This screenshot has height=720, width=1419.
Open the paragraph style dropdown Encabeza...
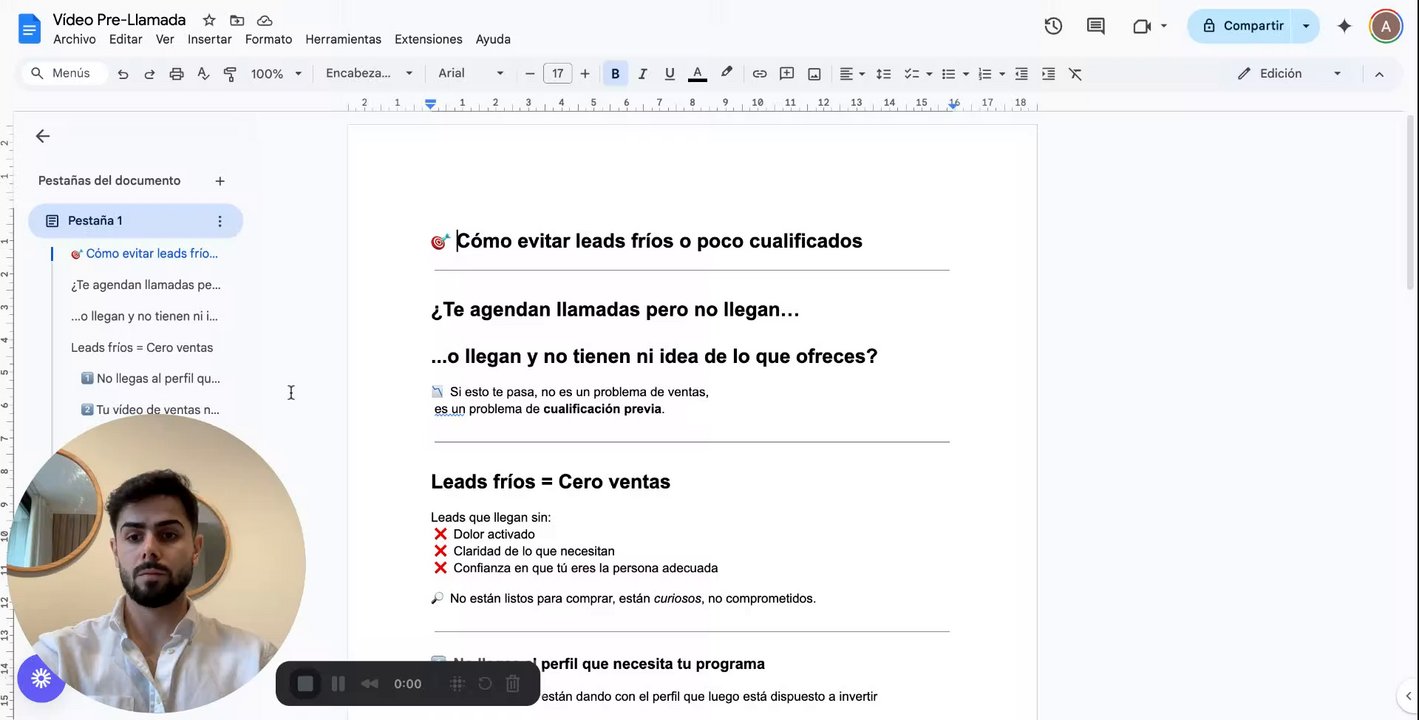[369, 74]
